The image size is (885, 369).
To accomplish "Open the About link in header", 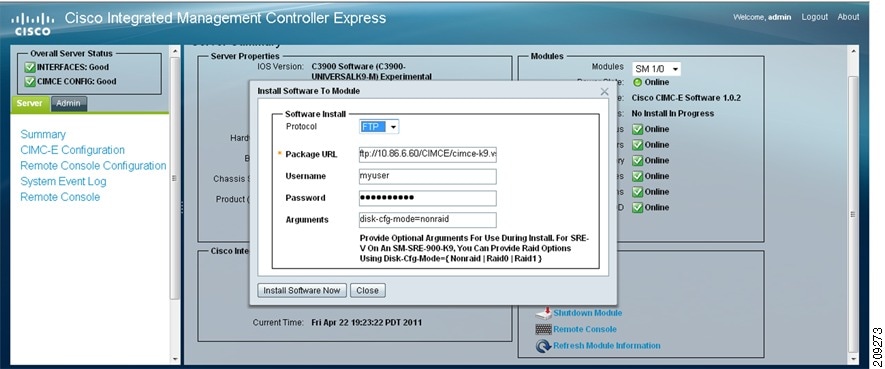I will pyautogui.click(x=848, y=17).
